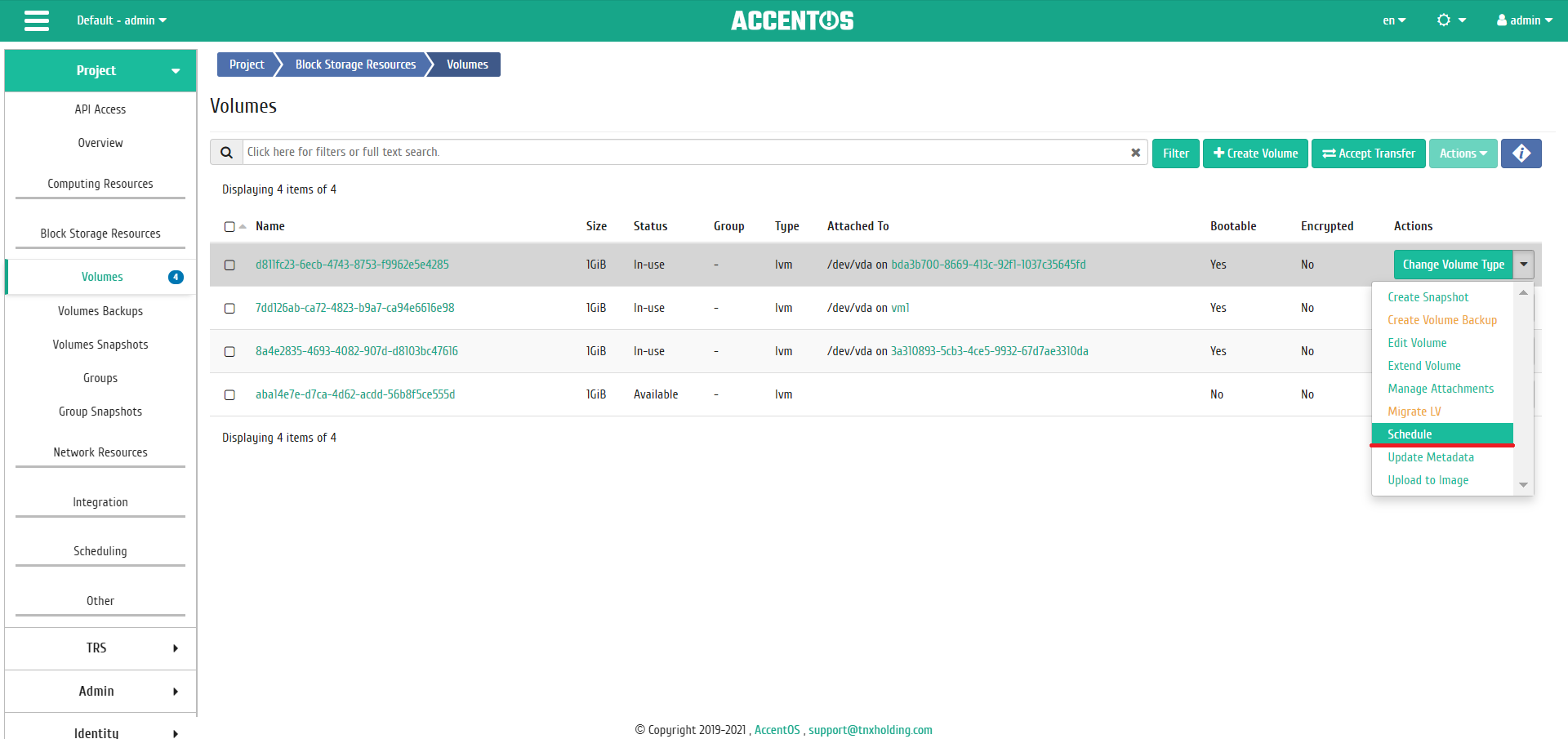This screenshot has width=1568, height=739.
Task: Select Schedule in the actions menu
Action: tap(1442, 434)
